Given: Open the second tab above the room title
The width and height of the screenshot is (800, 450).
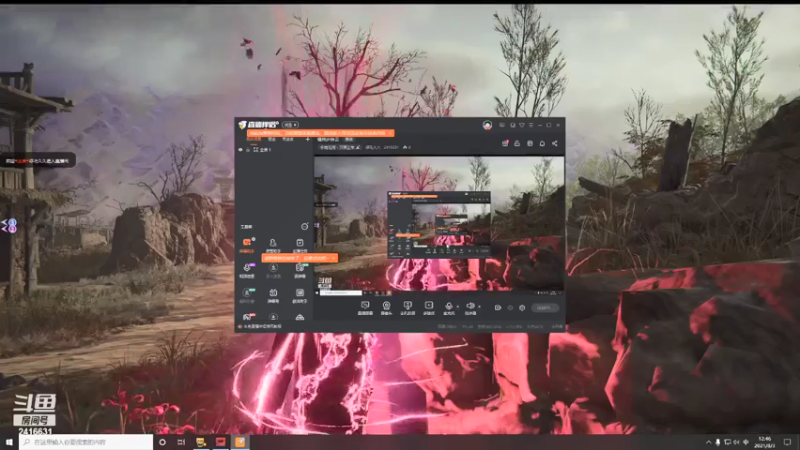Looking at the screenshot, I should click(349, 139).
